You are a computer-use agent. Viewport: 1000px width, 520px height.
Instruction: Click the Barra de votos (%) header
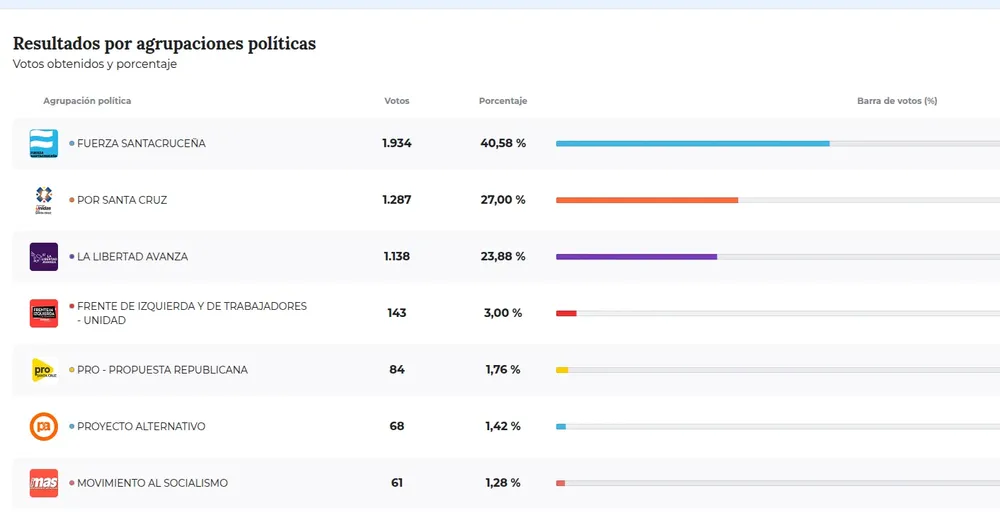point(897,101)
